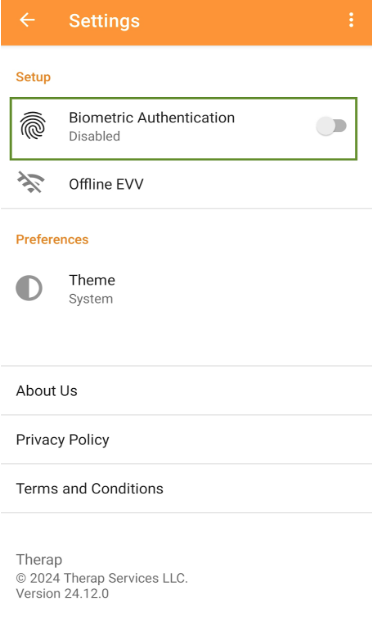Click the Preferences section header
This screenshot has width=372, height=626.
52,239
